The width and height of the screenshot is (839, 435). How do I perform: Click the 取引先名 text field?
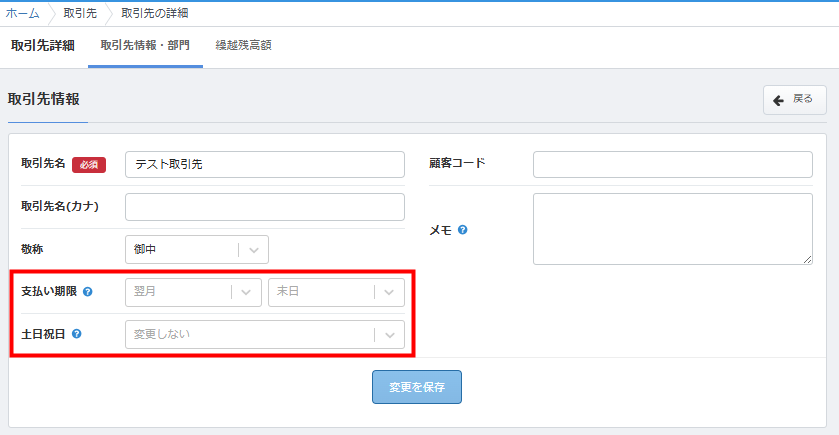[264, 164]
